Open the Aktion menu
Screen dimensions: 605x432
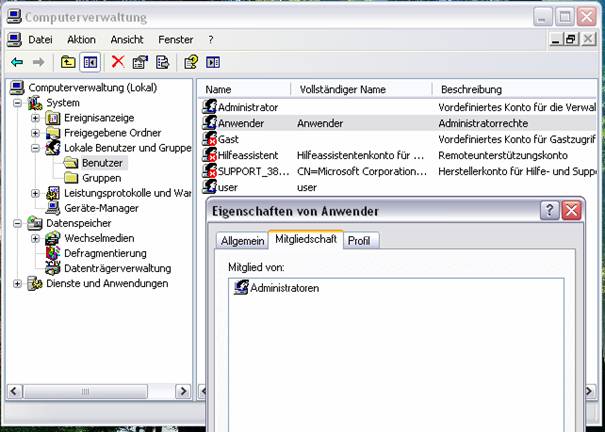[x=81, y=39]
